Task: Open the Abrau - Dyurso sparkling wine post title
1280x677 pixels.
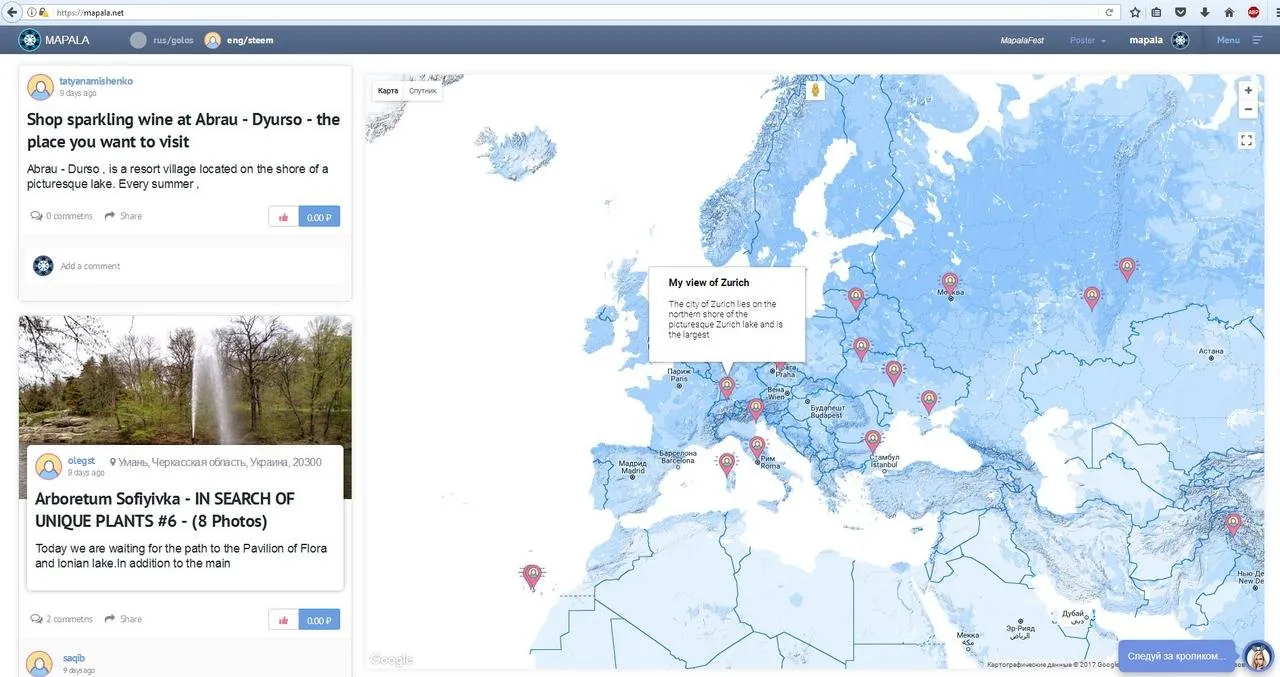Action: click(x=183, y=130)
